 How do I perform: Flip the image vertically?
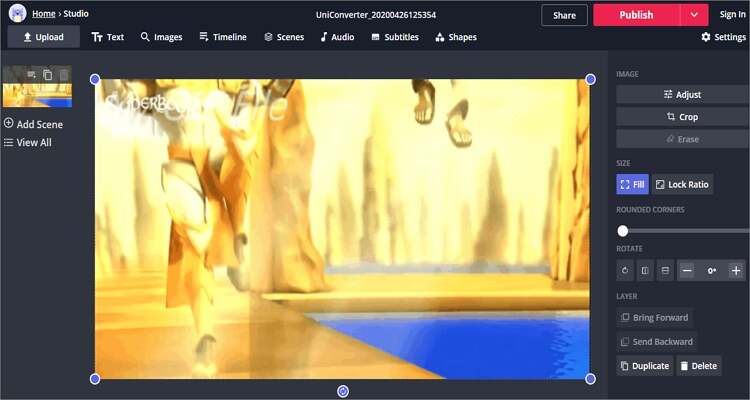665,271
